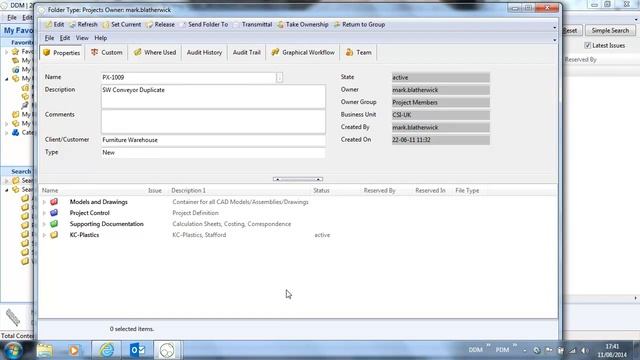Open the Windows Start menu
The width and height of the screenshot is (640, 360).
[x=13, y=350]
